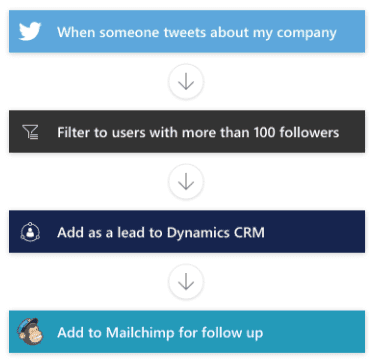Click the Twitter bird icon

[30, 31]
